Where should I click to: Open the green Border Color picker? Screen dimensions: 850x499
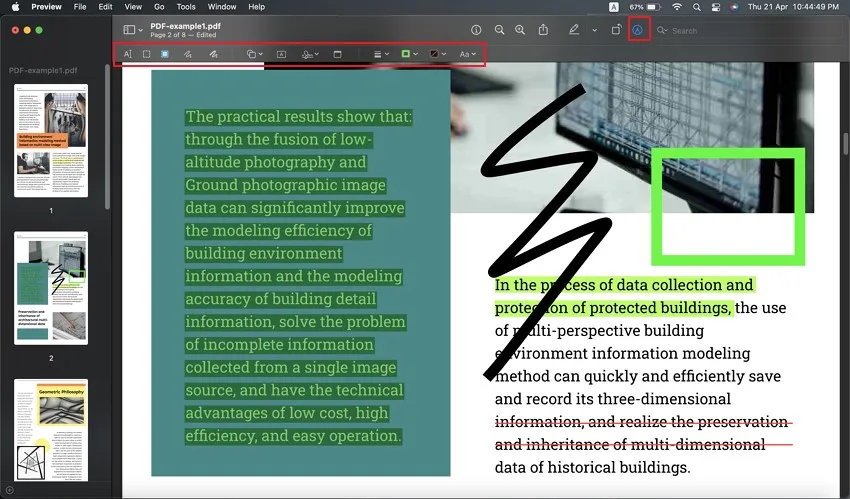(409, 54)
